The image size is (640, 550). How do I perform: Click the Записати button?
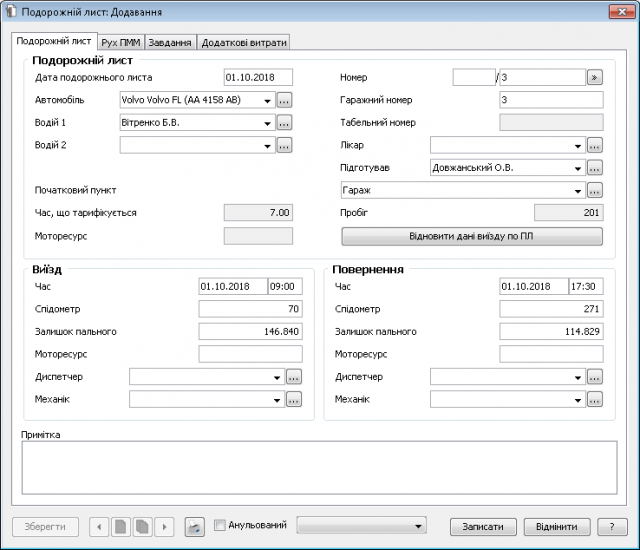coord(483,526)
